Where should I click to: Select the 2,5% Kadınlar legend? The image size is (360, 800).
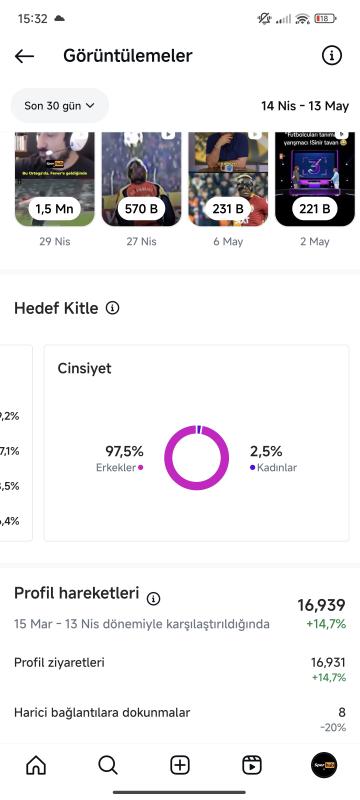coord(273,459)
